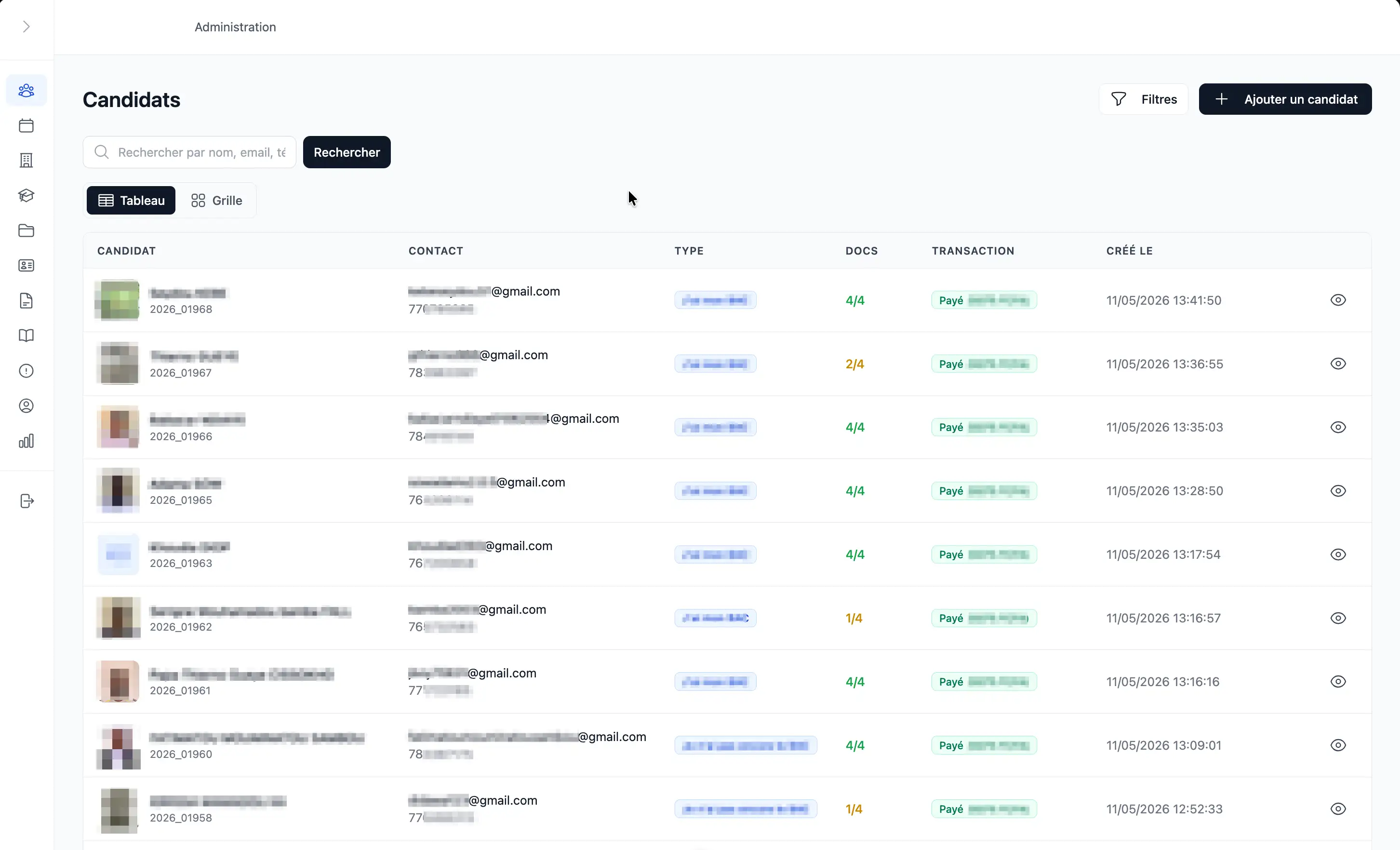1400x850 pixels.
Task: Open the calendar icon in sidebar
Action: point(26,126)
